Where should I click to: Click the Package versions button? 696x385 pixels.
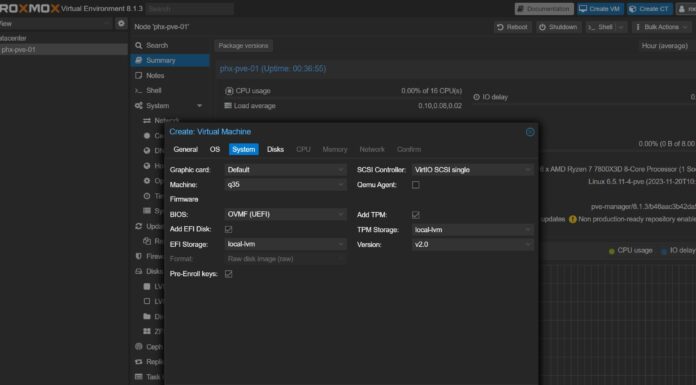click(x=243, y=46)
